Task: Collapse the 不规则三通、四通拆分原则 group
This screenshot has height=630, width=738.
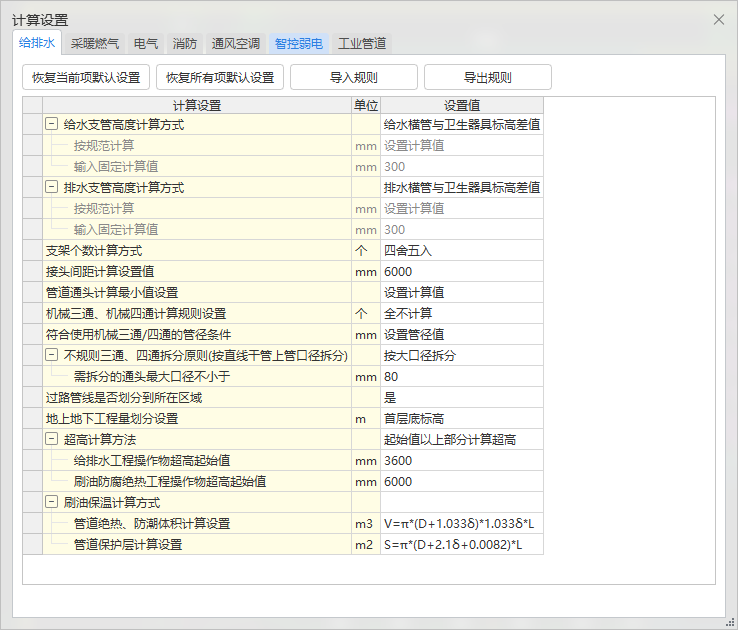Action: coord(51,355)
